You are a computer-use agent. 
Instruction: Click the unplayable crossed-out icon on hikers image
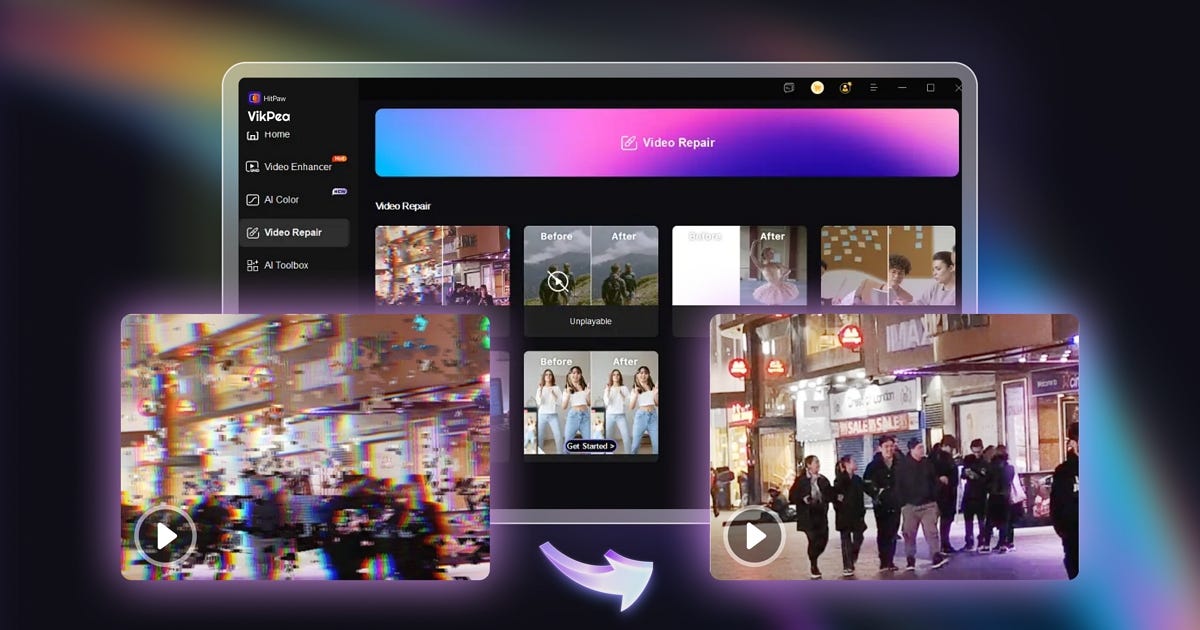(558, 283)
